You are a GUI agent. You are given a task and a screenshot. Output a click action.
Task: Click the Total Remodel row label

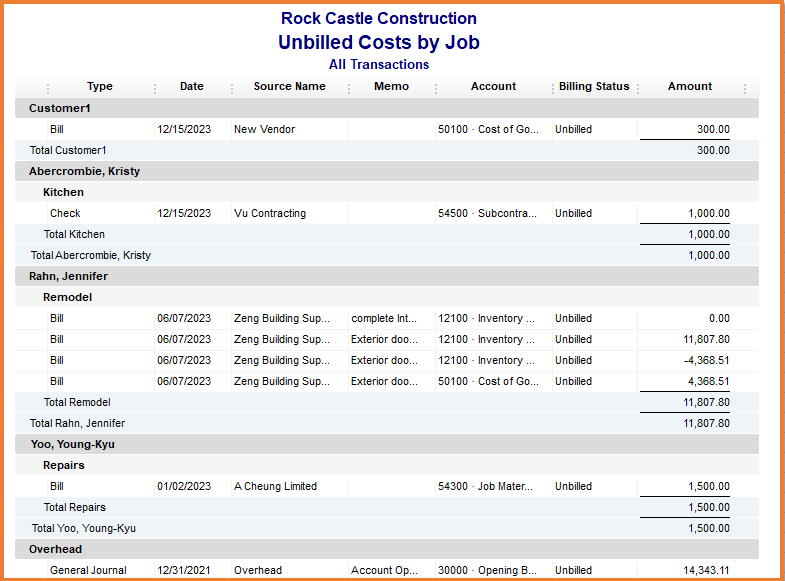(x=77, y=402)
